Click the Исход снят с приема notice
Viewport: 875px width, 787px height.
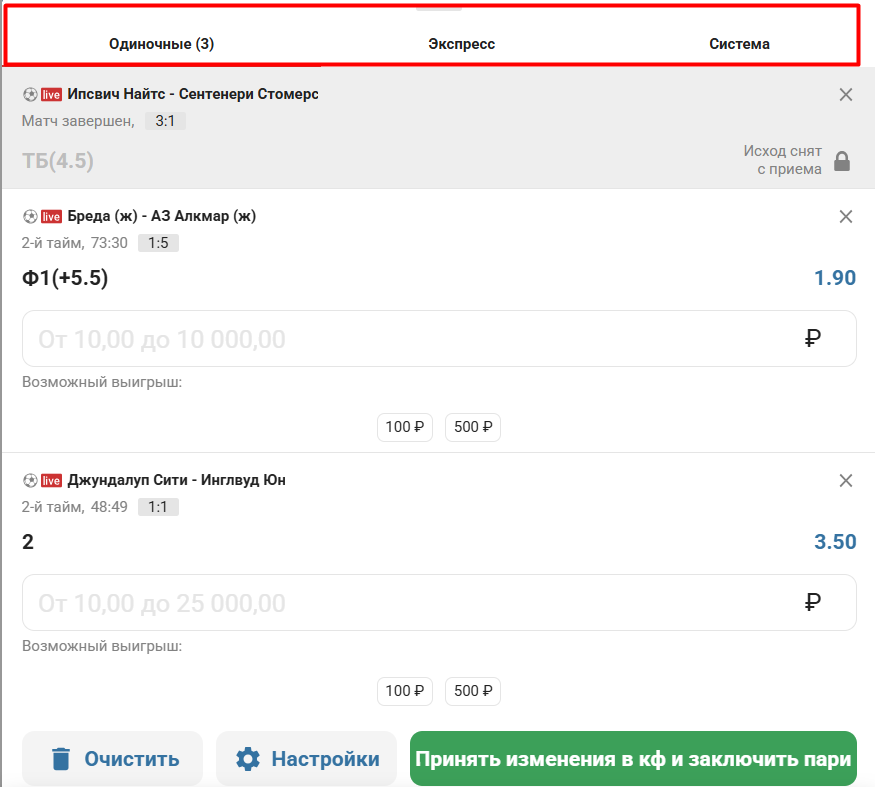point(782,160)
